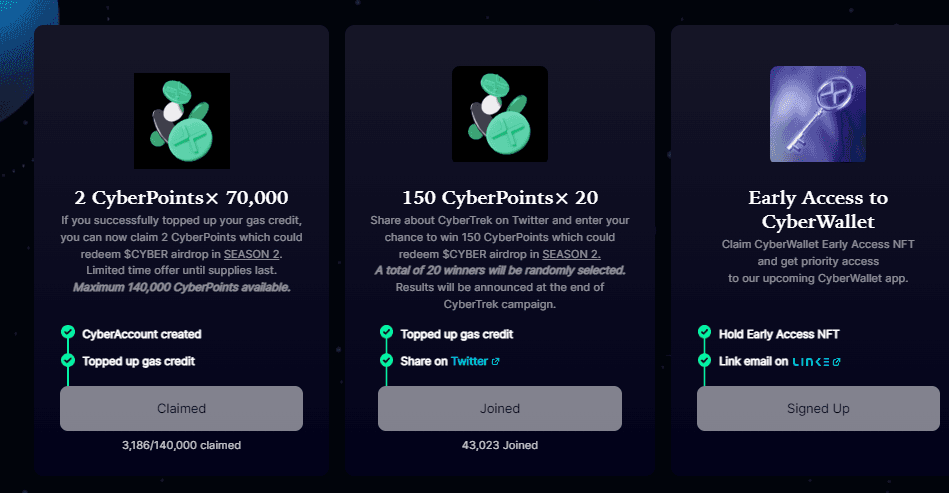
Task: Click the checkmark next to Hold Early Access NFT
Action: (704, 333)
